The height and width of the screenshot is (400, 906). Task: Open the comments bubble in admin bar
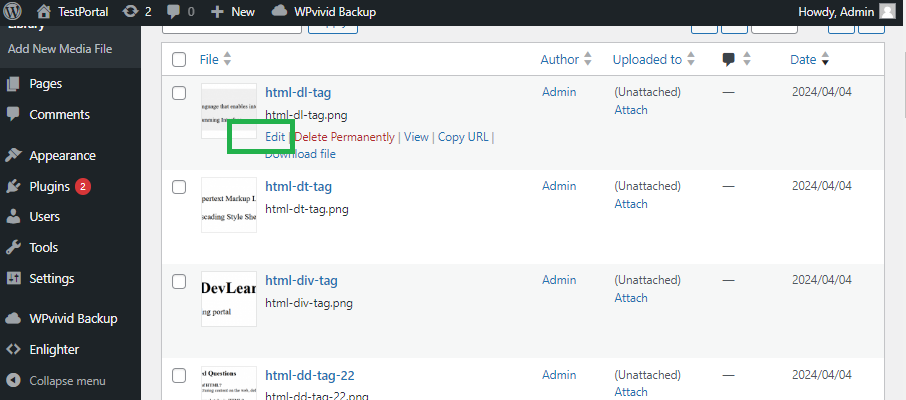[175, 12]
